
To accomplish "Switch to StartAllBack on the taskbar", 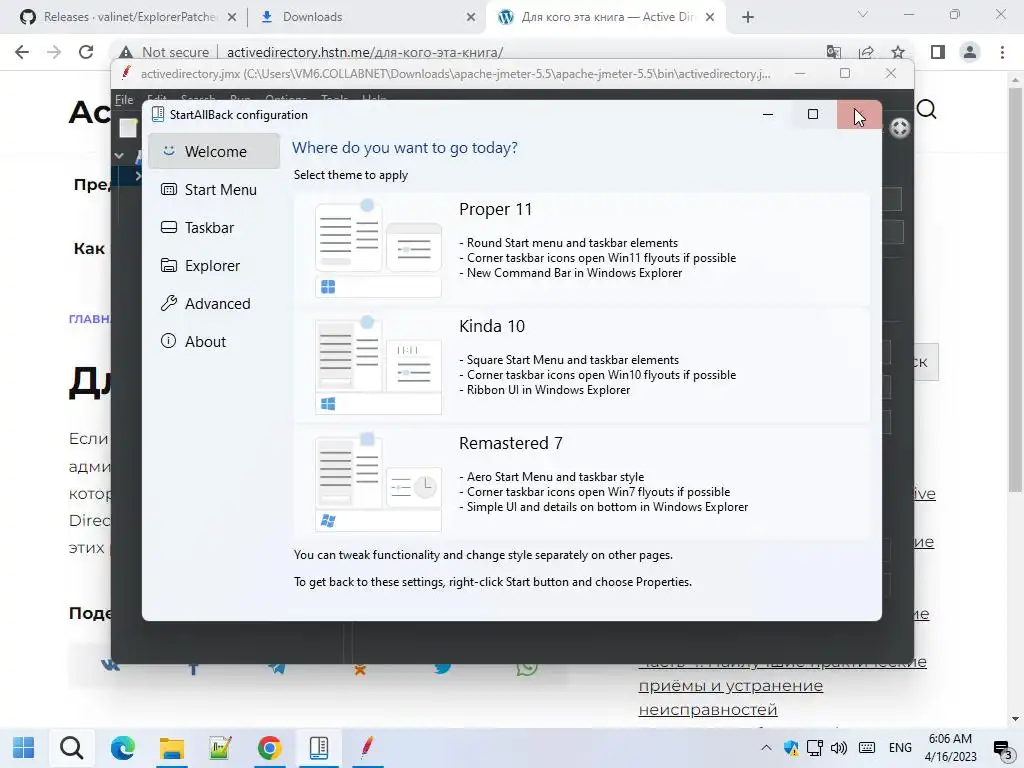I will pyautogui.click(x=319, y=748).
